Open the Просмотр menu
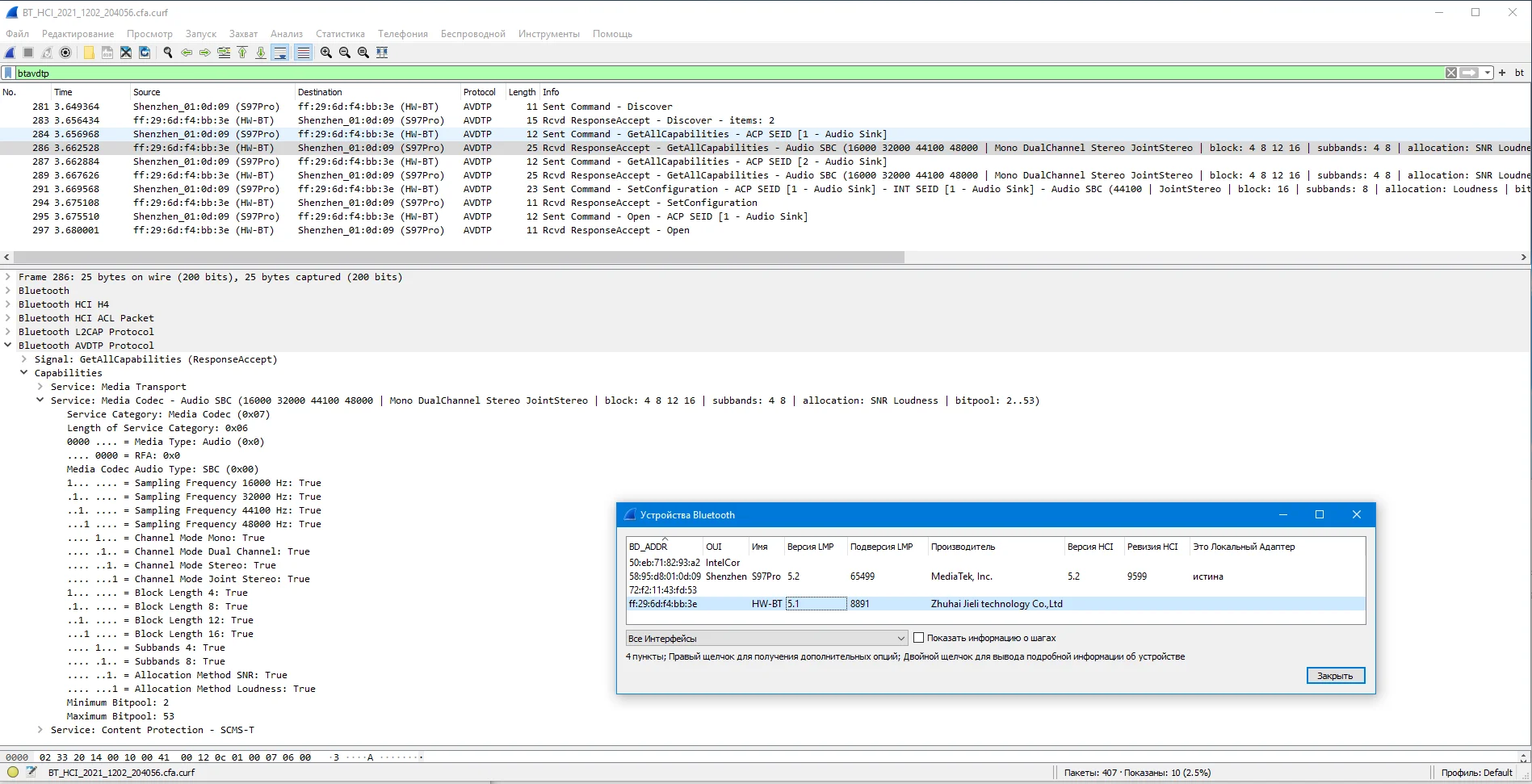This screenshot has width=1532, height=784. [149, 34]
